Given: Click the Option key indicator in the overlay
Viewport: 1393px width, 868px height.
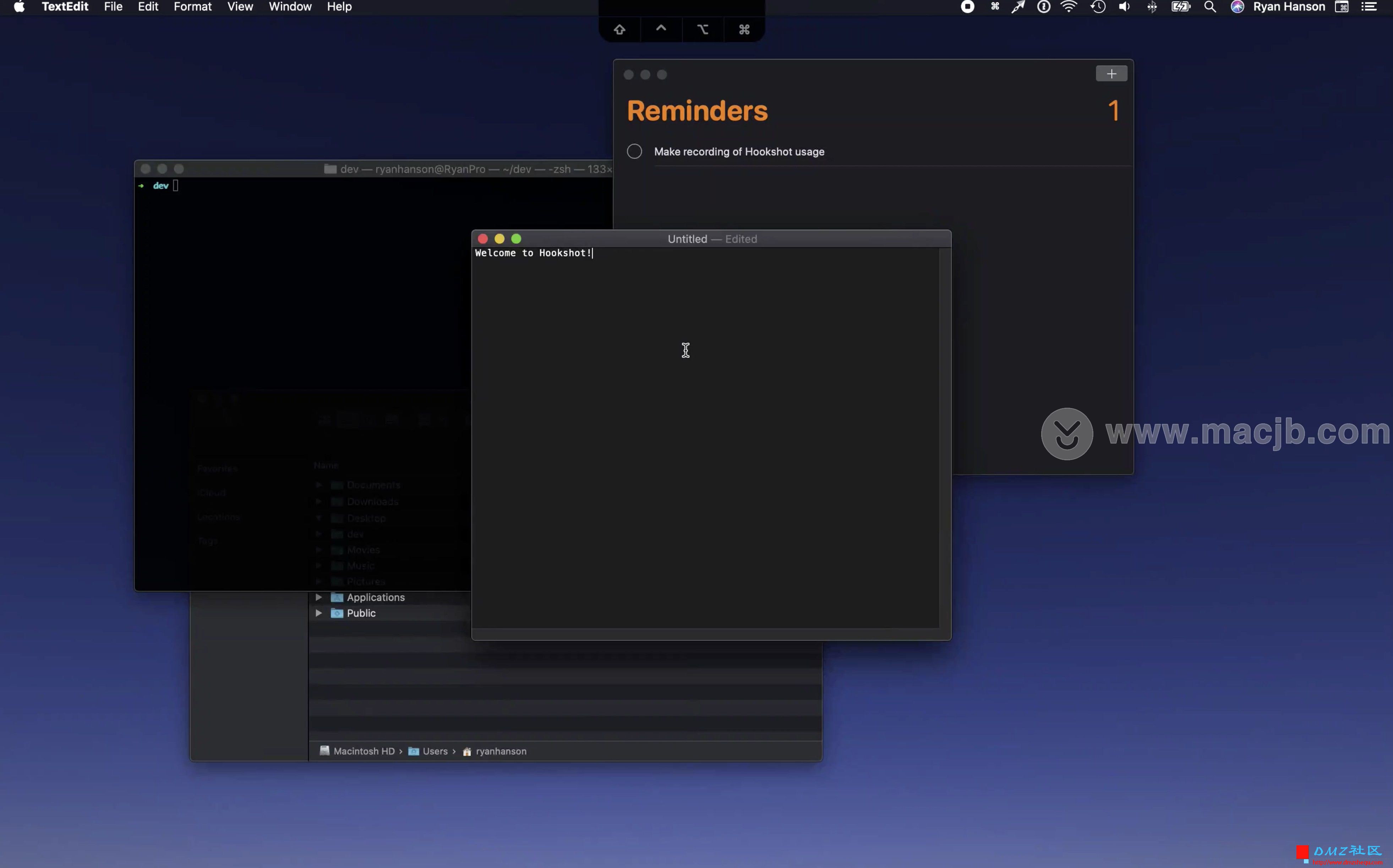Looking at the screenshot, I should [703, 29].
